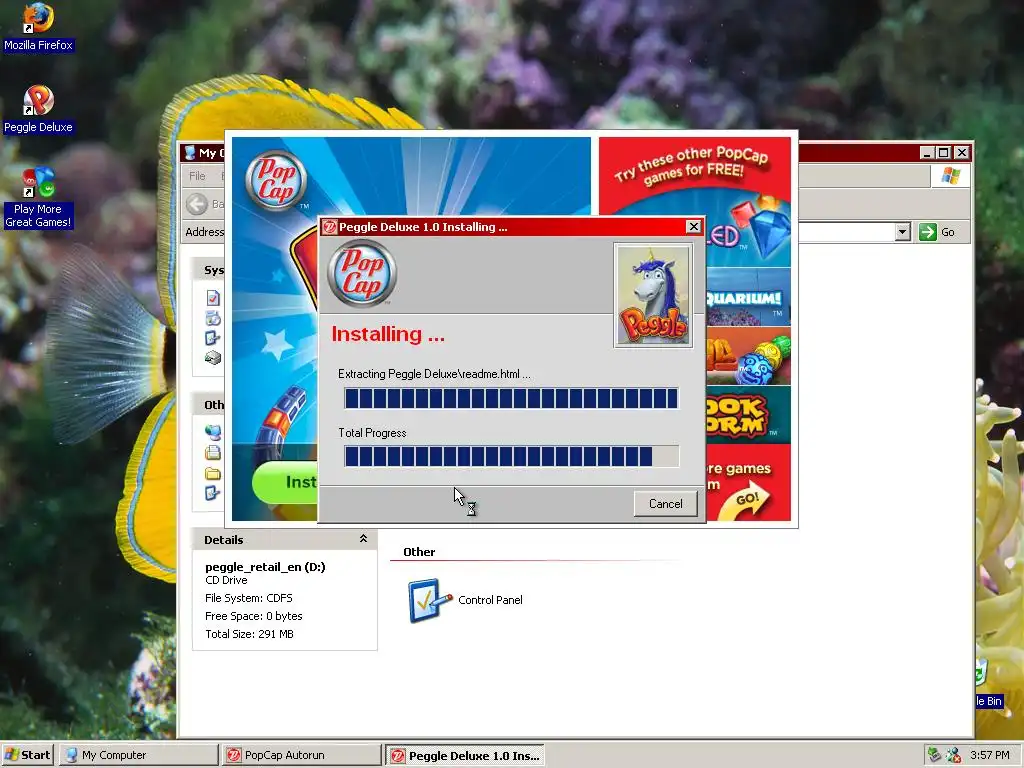
Task: Open the address bar dropdown in My Computer
Action: click(x=903, y=232)
